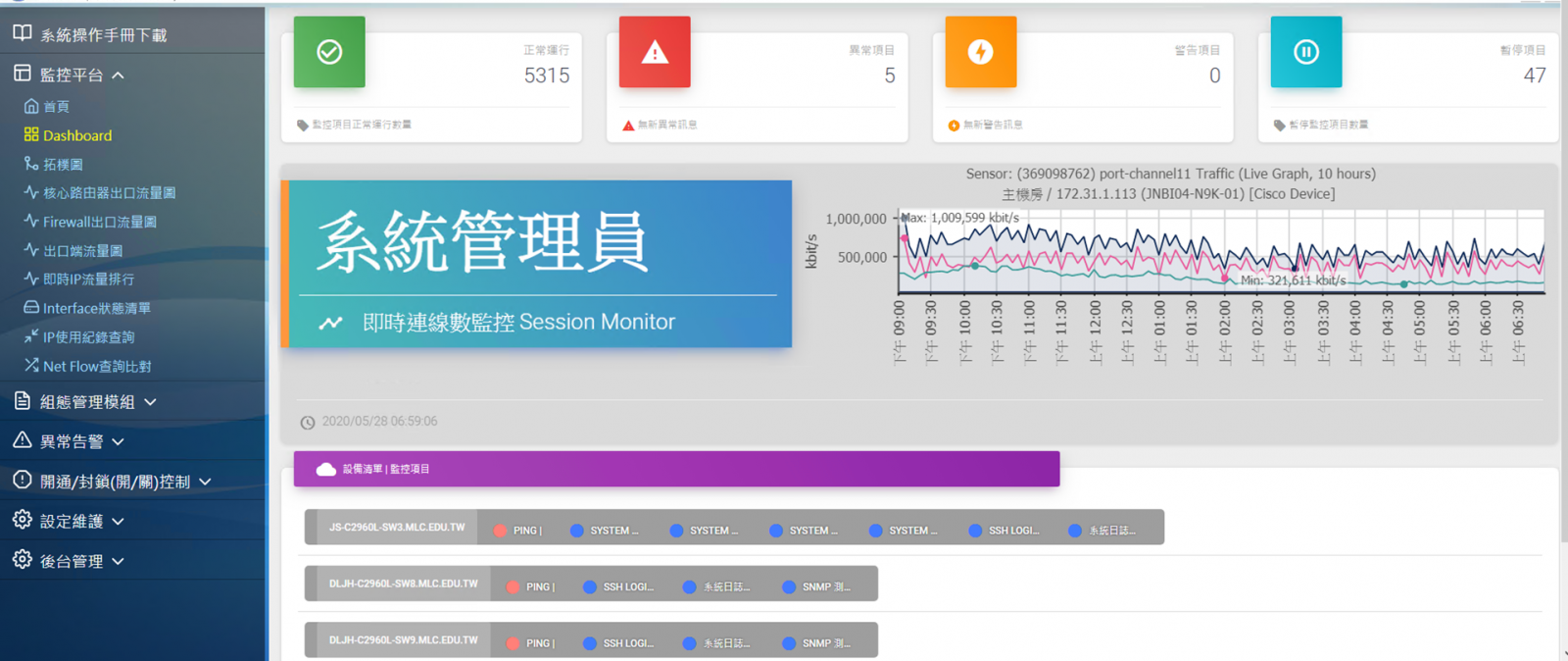Expand the 異常告警 menu
The height and width of the screenshot is (661, 1568).
(x=118, y=442)
